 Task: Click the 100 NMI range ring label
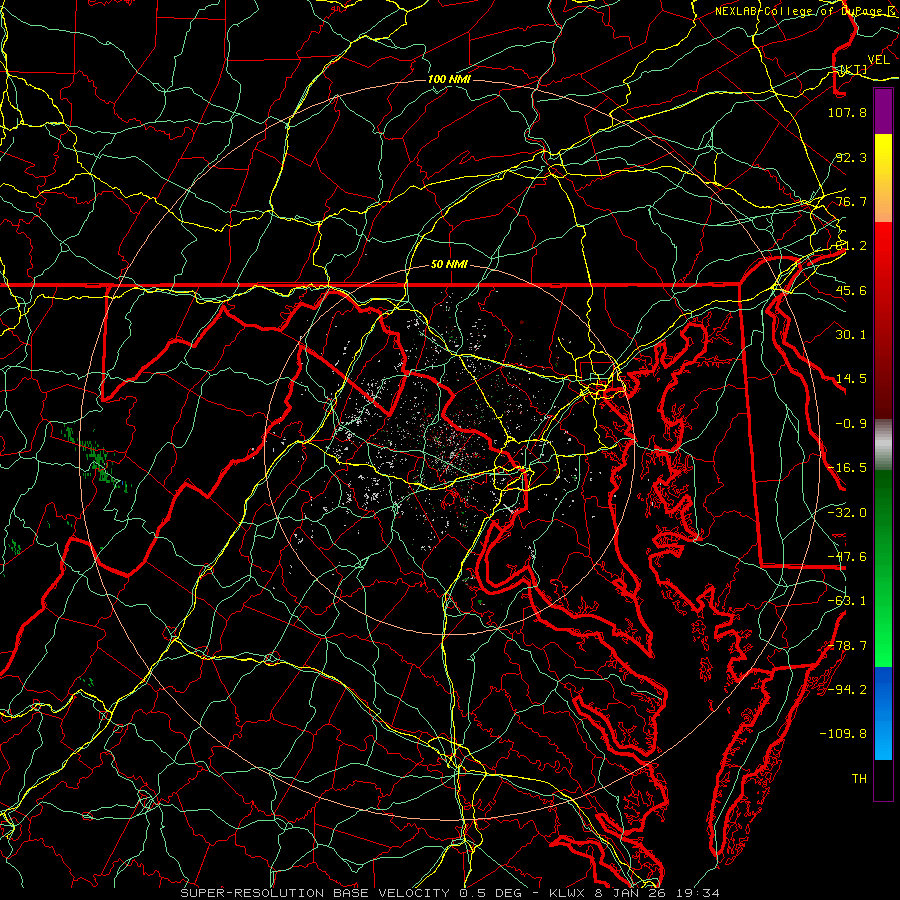tap(449, 79)
